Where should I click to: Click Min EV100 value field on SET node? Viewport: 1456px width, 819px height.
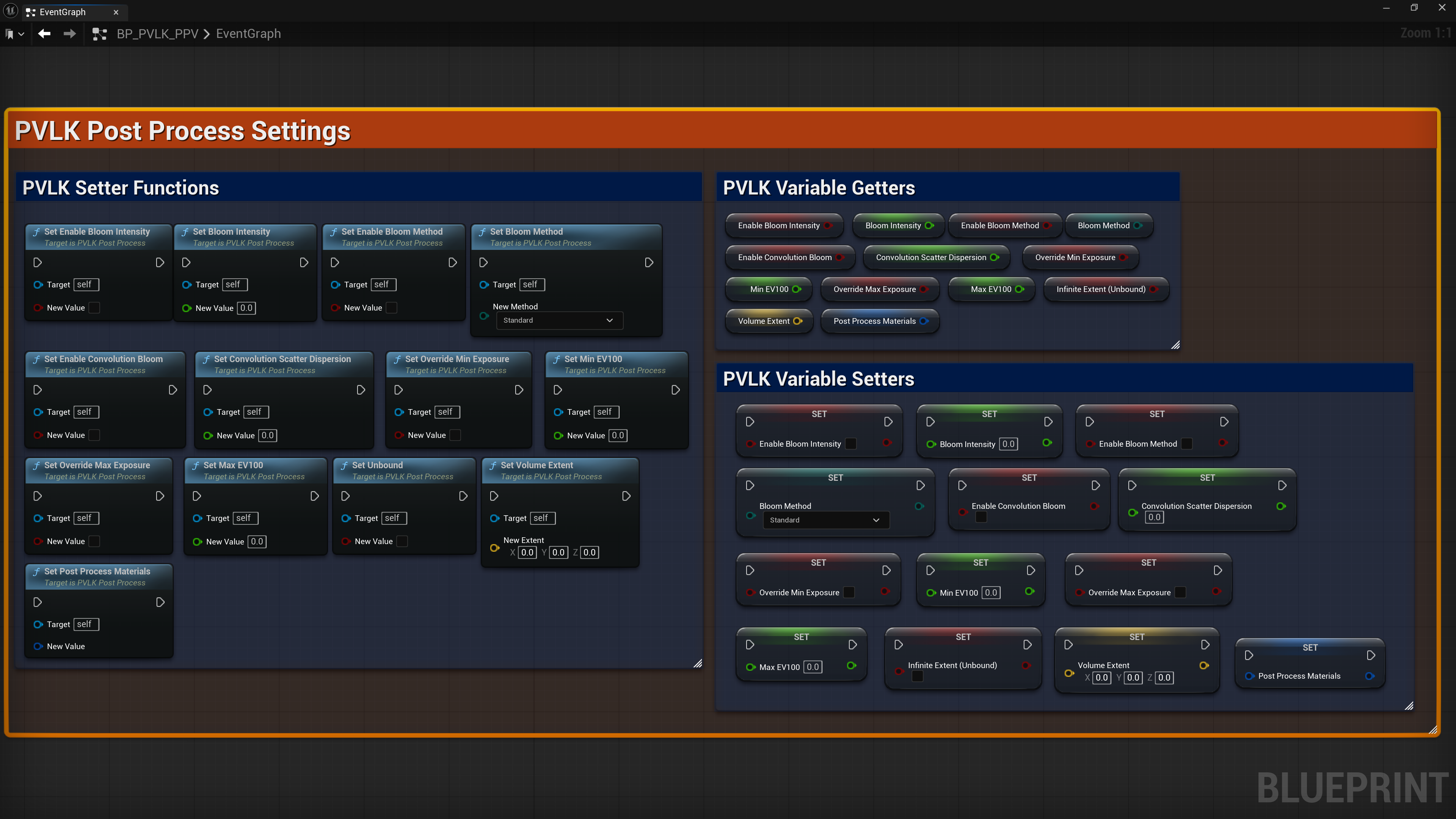[x=991, y=592]
